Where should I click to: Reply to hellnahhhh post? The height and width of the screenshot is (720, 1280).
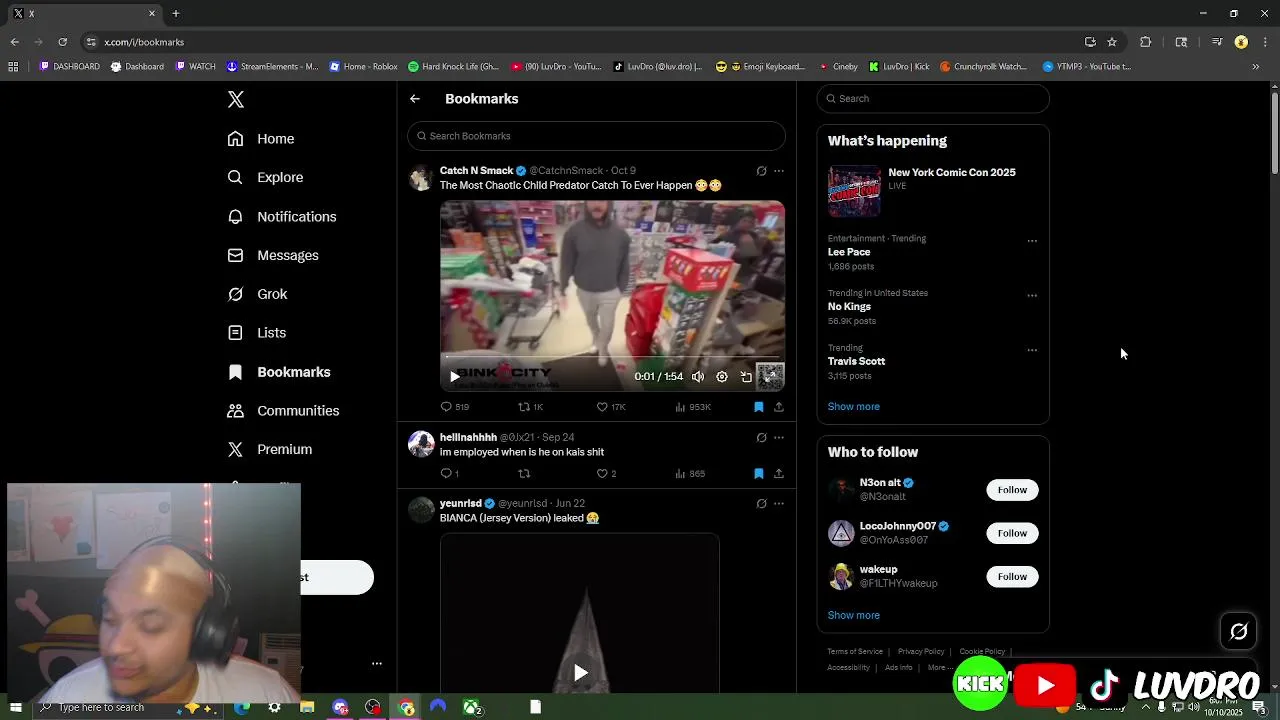pyautogui.click(x=450, y=474)
